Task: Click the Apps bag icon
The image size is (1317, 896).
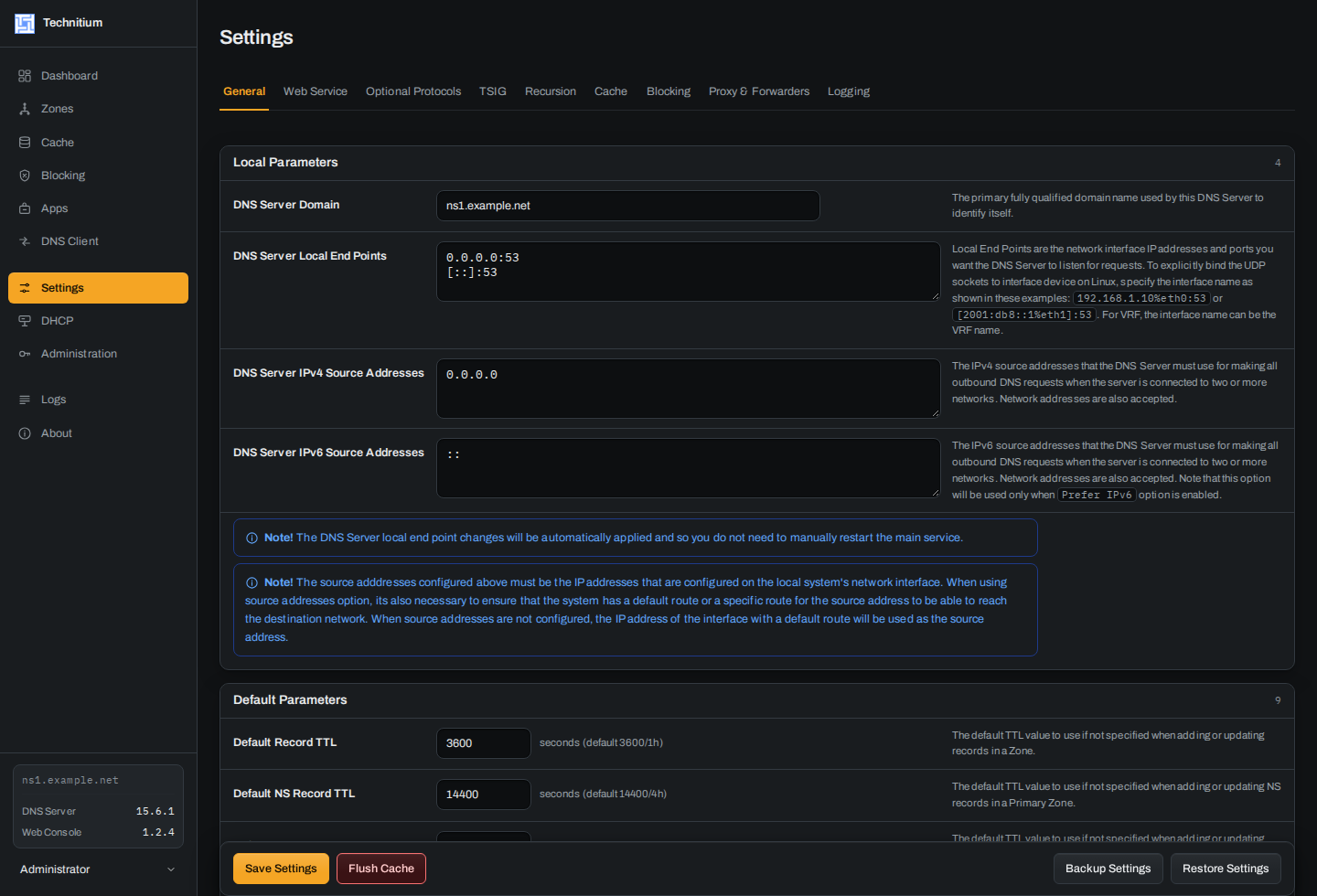Action: point(25,208)
